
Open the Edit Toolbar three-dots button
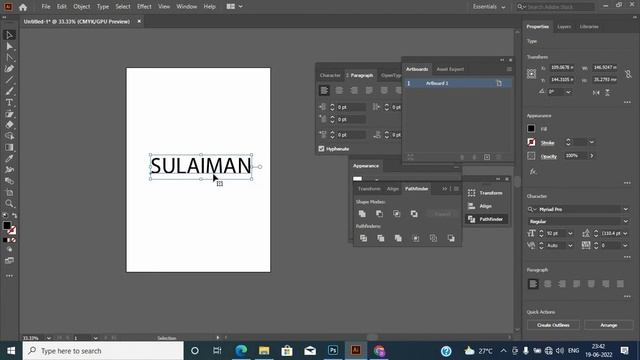(9, 276)
